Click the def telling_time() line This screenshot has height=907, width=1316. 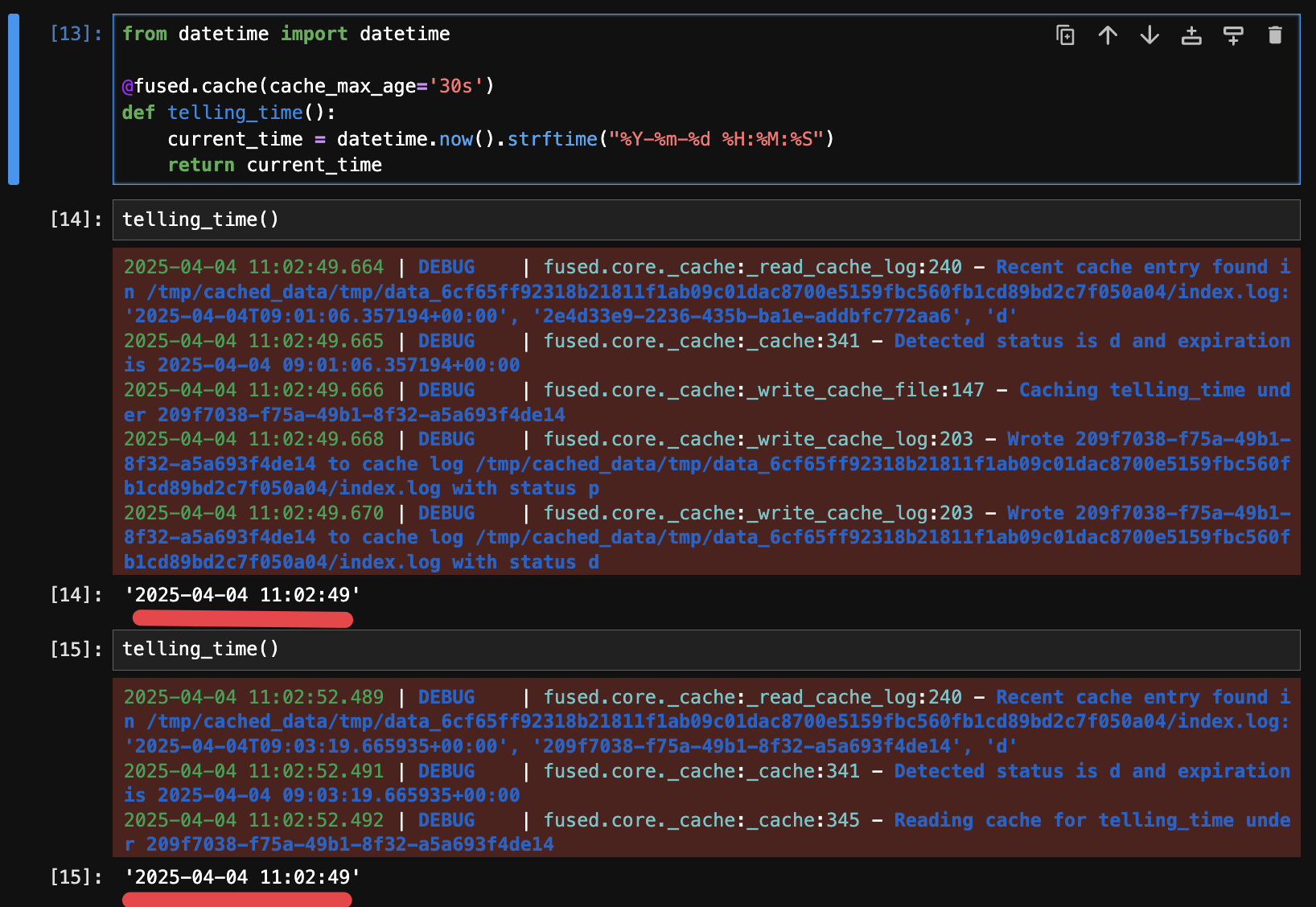point(228,113)
